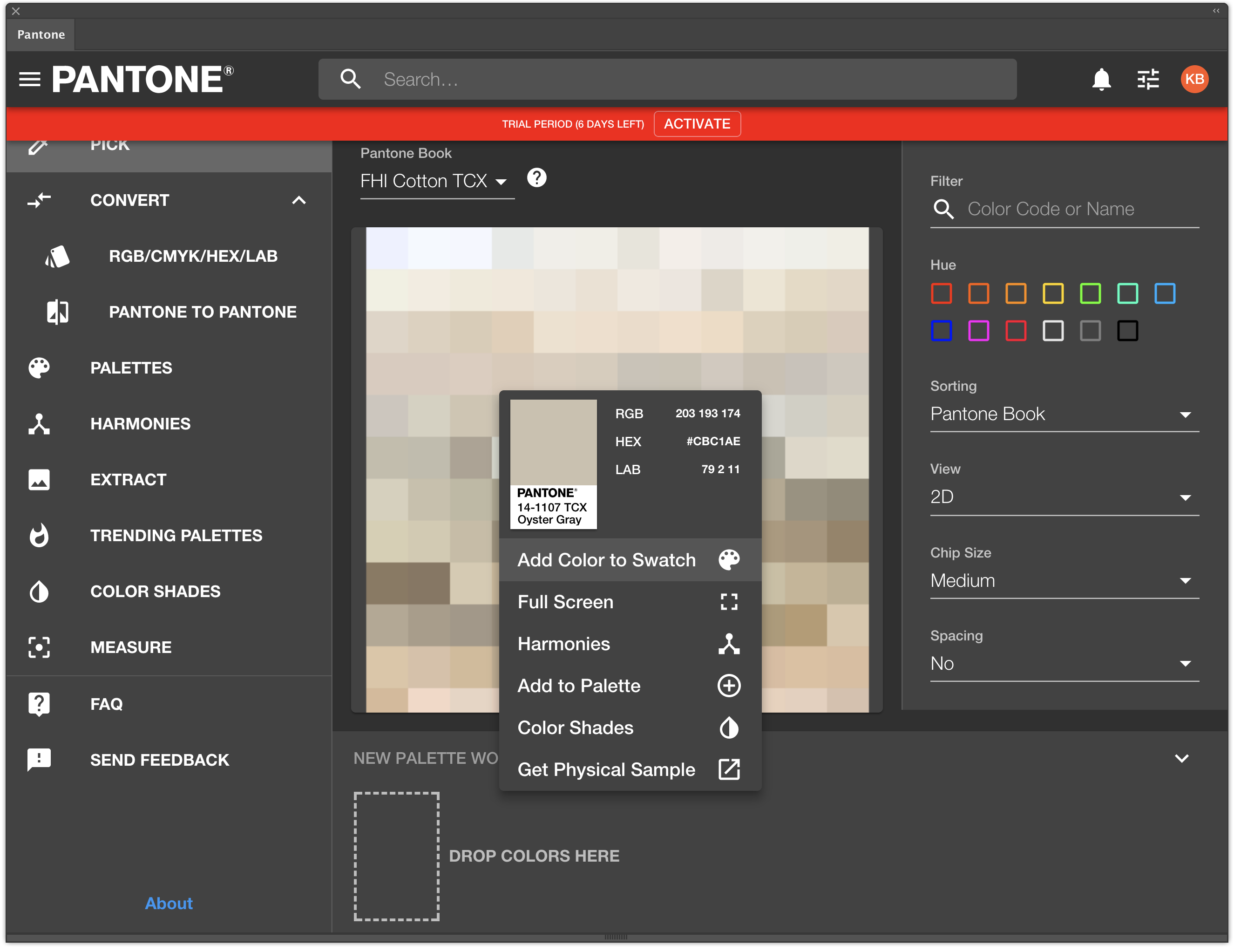
Task: Collapse the New Palette workspace chevron
Action: point(1181,758)
